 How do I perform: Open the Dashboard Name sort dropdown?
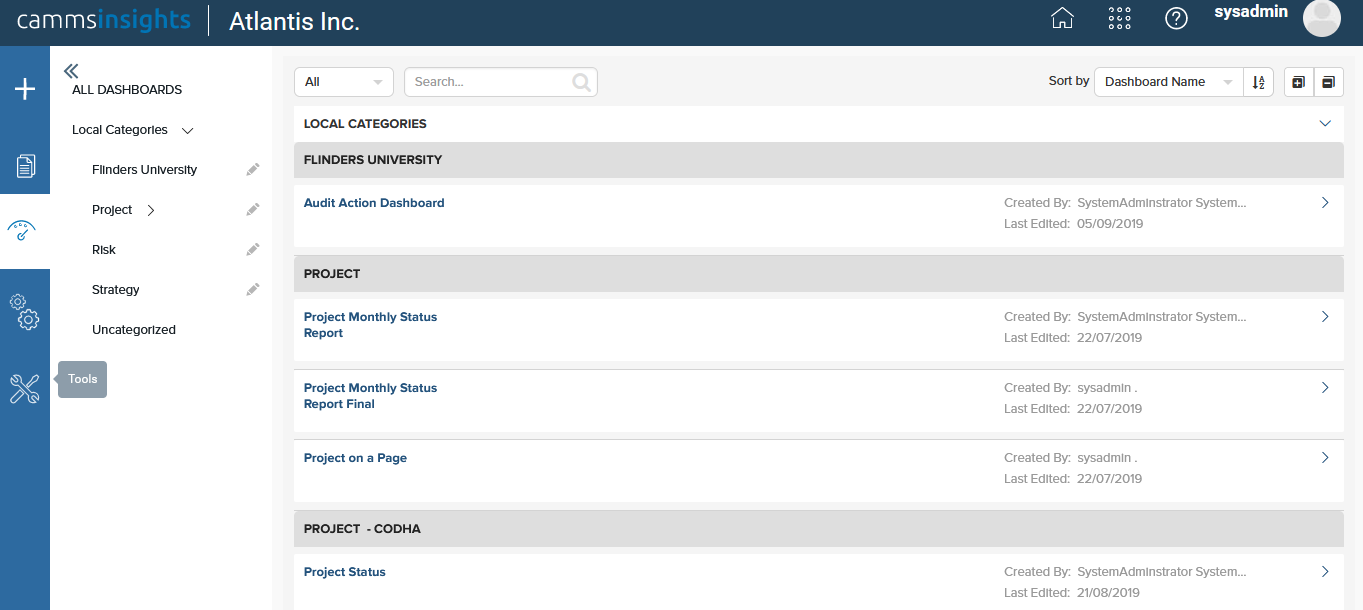click(x=1168, y=82)
